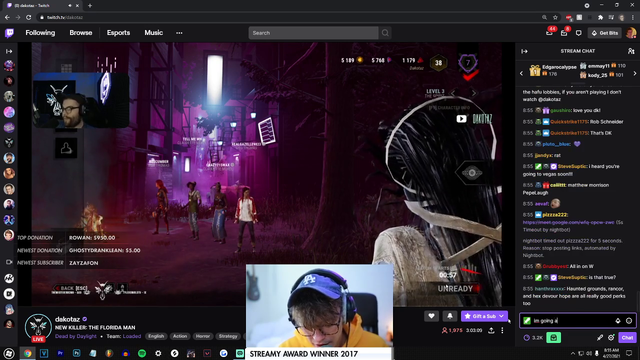Open the Twitch home logo
The width and height of the screenshot is (640, 360).
point(9,33)
